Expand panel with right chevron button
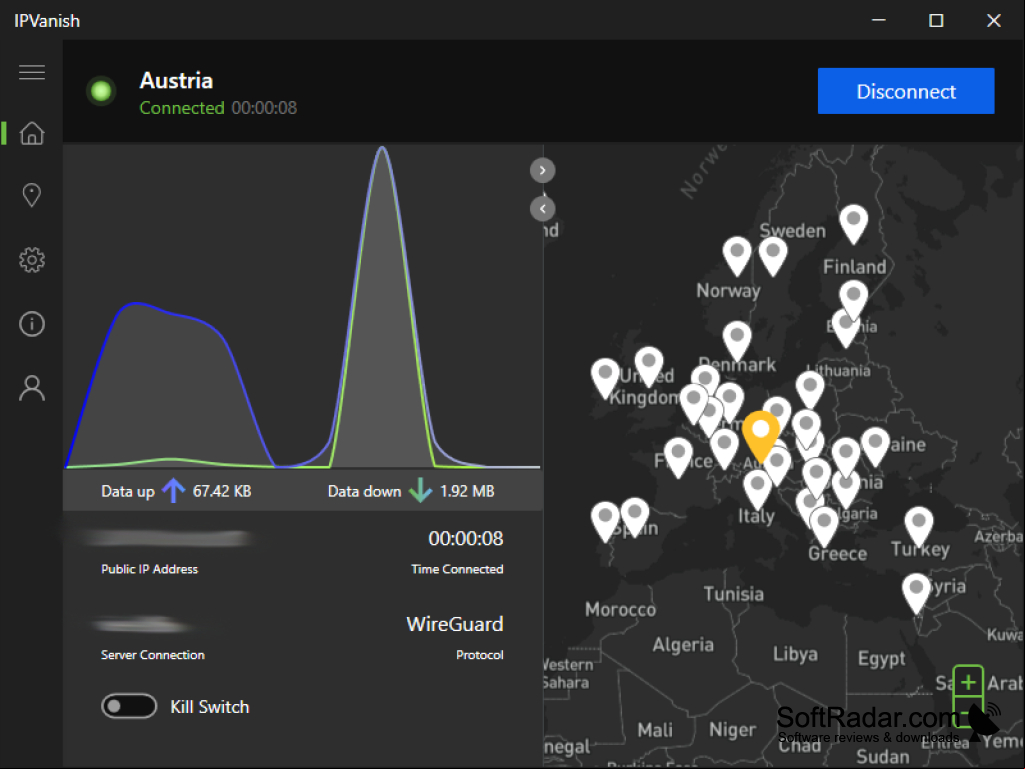This screenshot has height=769, width=1025. pos(542,171)
